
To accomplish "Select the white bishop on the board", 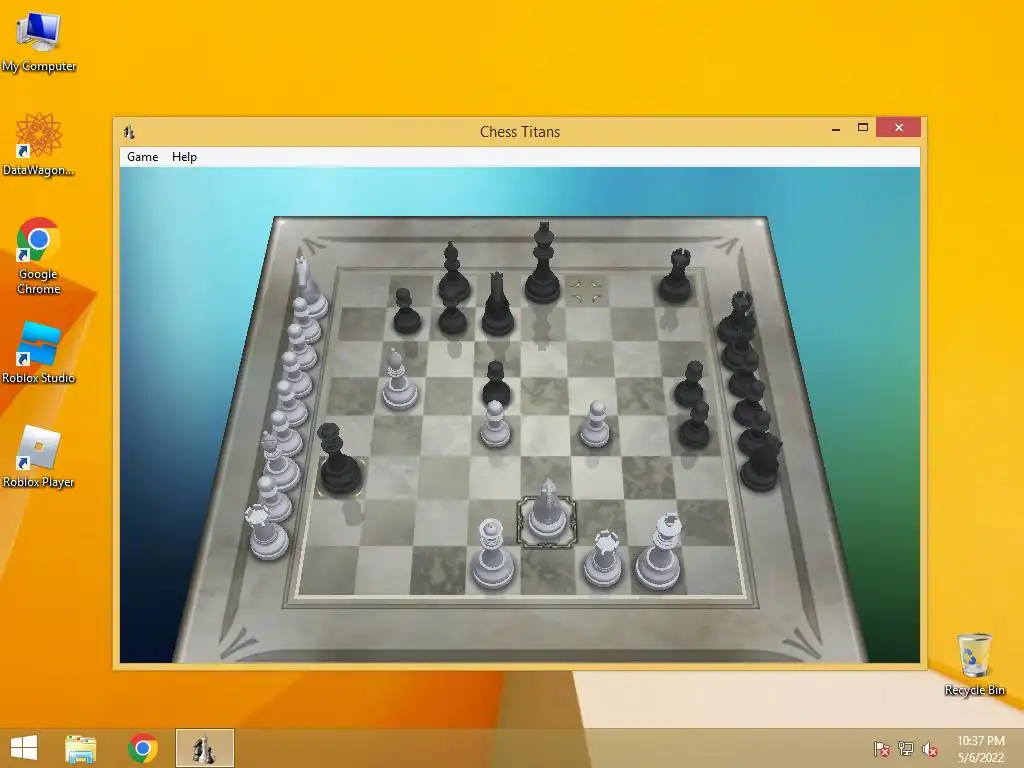I will pyautogui.click(x=399, y=380).
